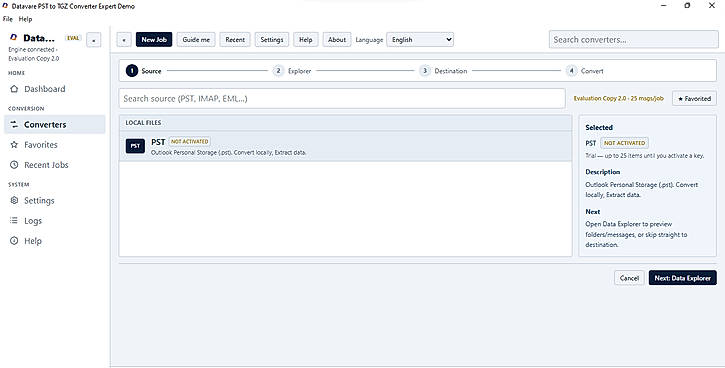Collapse the sidebar with the chevron button

tap(93, 40)
